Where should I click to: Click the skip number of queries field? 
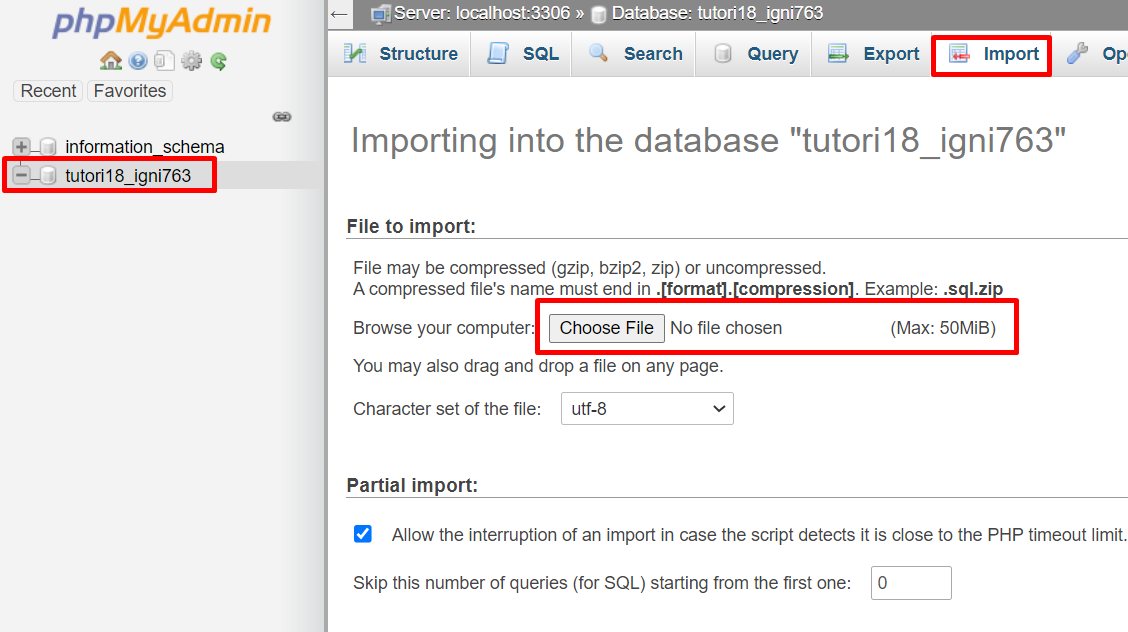coord(911,582)
